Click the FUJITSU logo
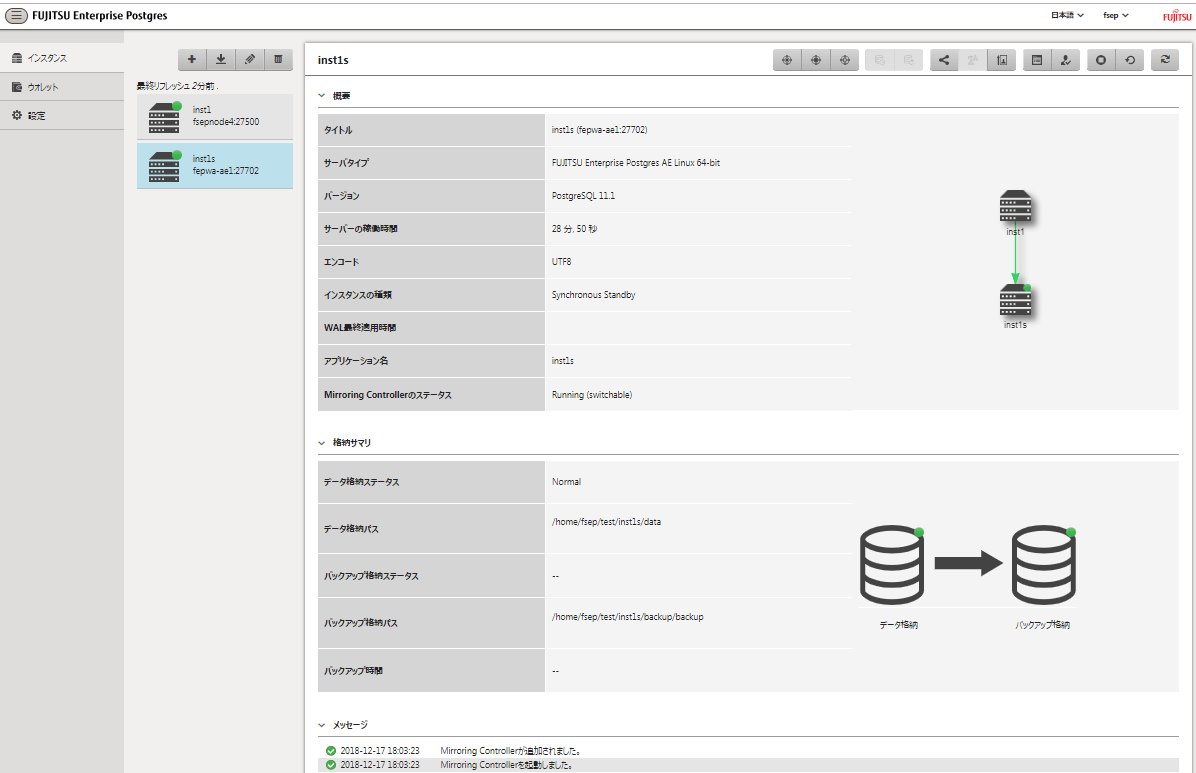 (1177, 15)
